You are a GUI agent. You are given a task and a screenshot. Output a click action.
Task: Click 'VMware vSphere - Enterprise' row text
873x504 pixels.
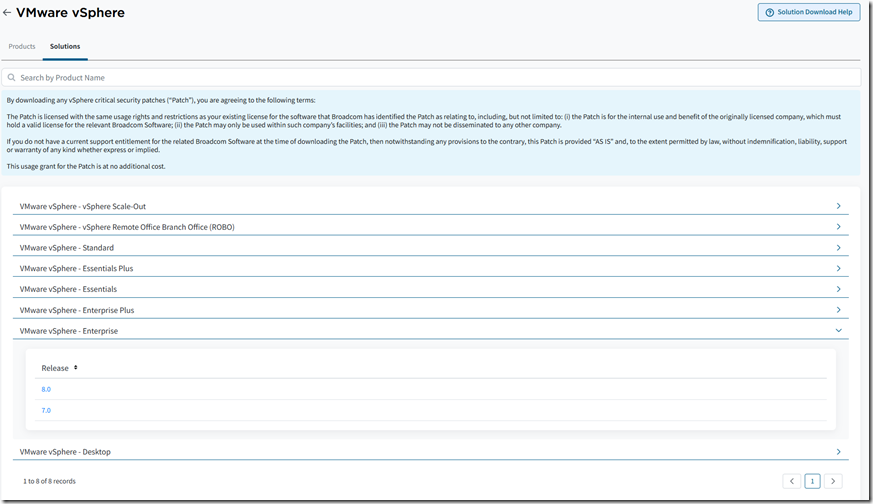pos(69,331)
